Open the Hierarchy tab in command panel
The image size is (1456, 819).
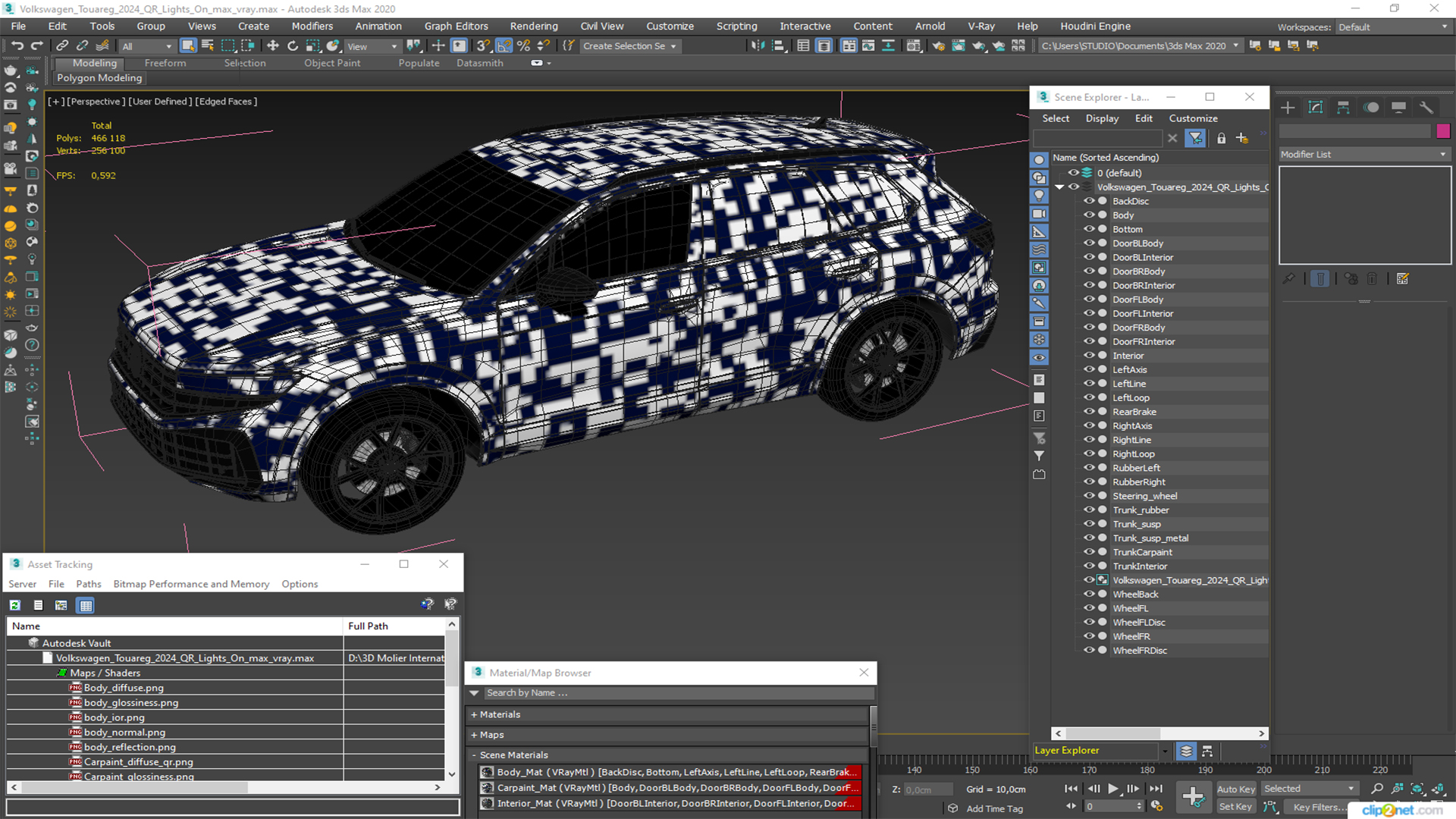(1343, 108)
